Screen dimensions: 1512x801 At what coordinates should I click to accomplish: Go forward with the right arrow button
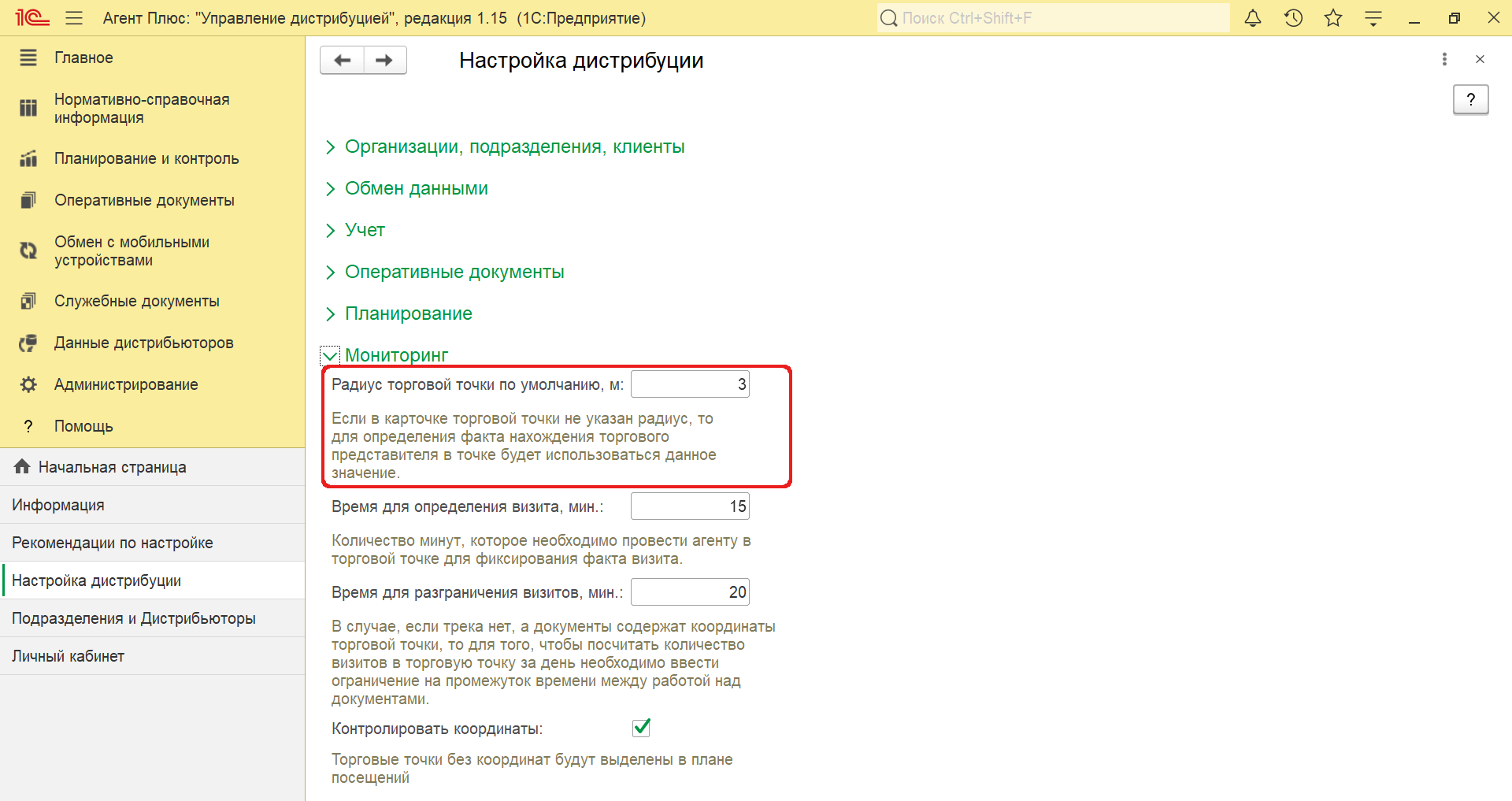(x=385, y=60)
